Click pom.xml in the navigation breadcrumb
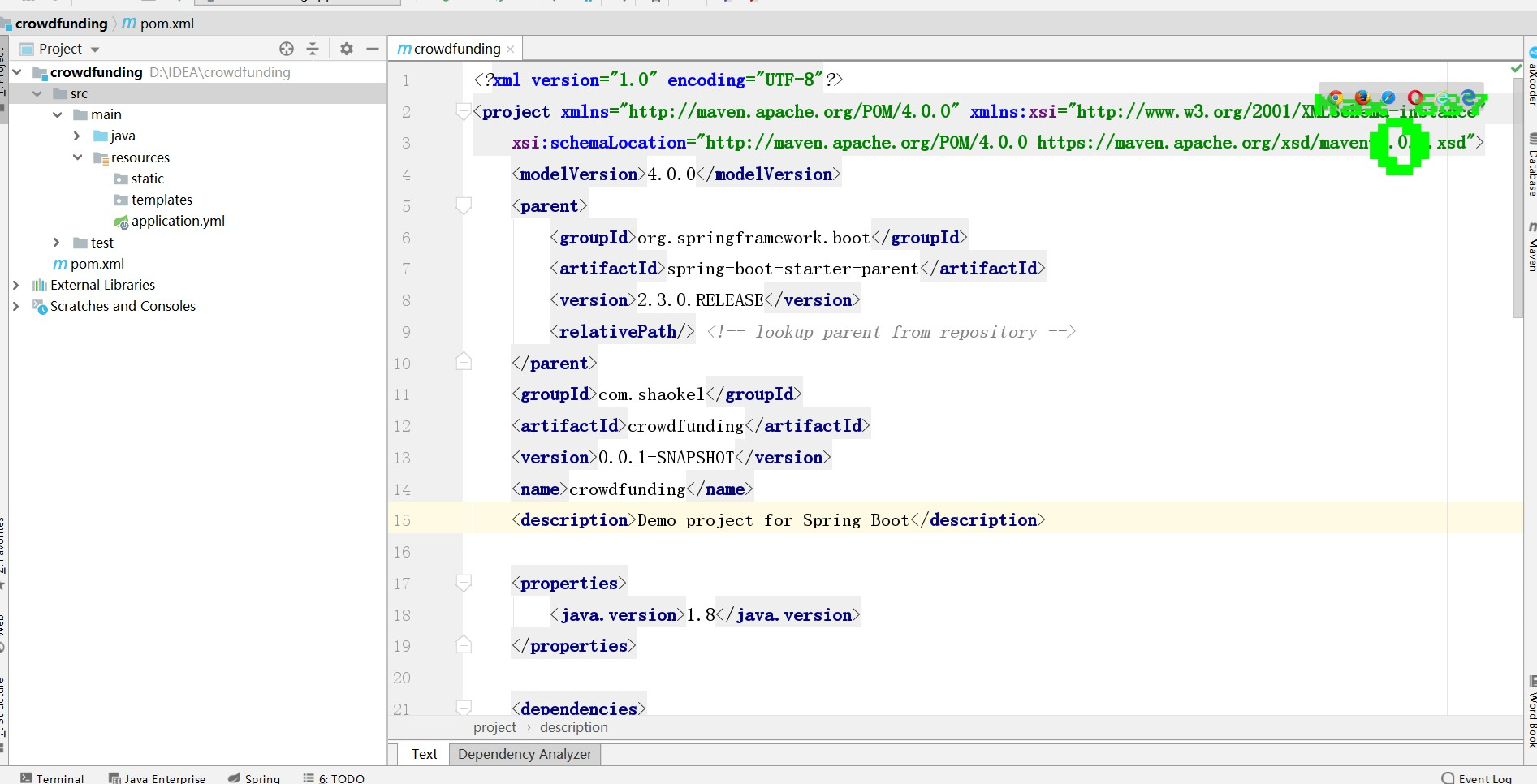The width and height of the screenshot is (1537, 784). click(167, 24)
